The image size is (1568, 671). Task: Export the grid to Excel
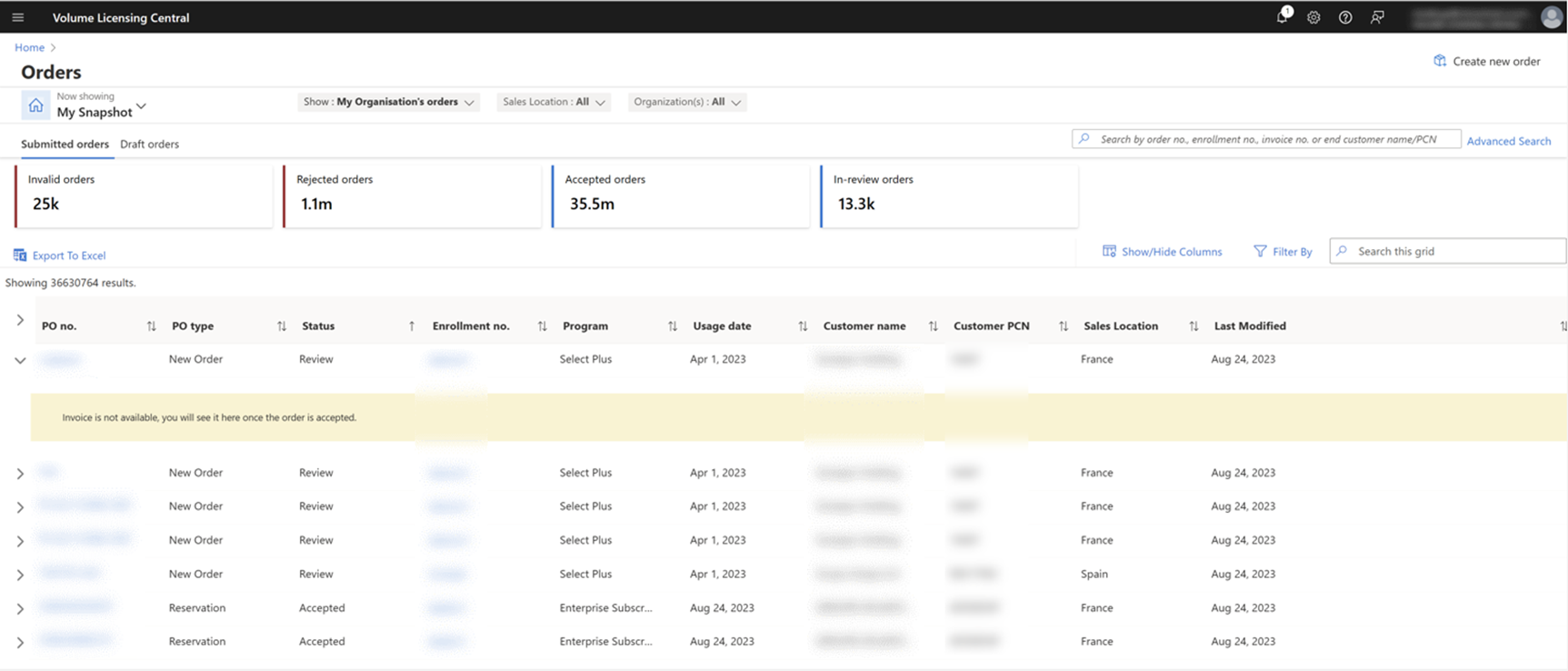(60, 255)
